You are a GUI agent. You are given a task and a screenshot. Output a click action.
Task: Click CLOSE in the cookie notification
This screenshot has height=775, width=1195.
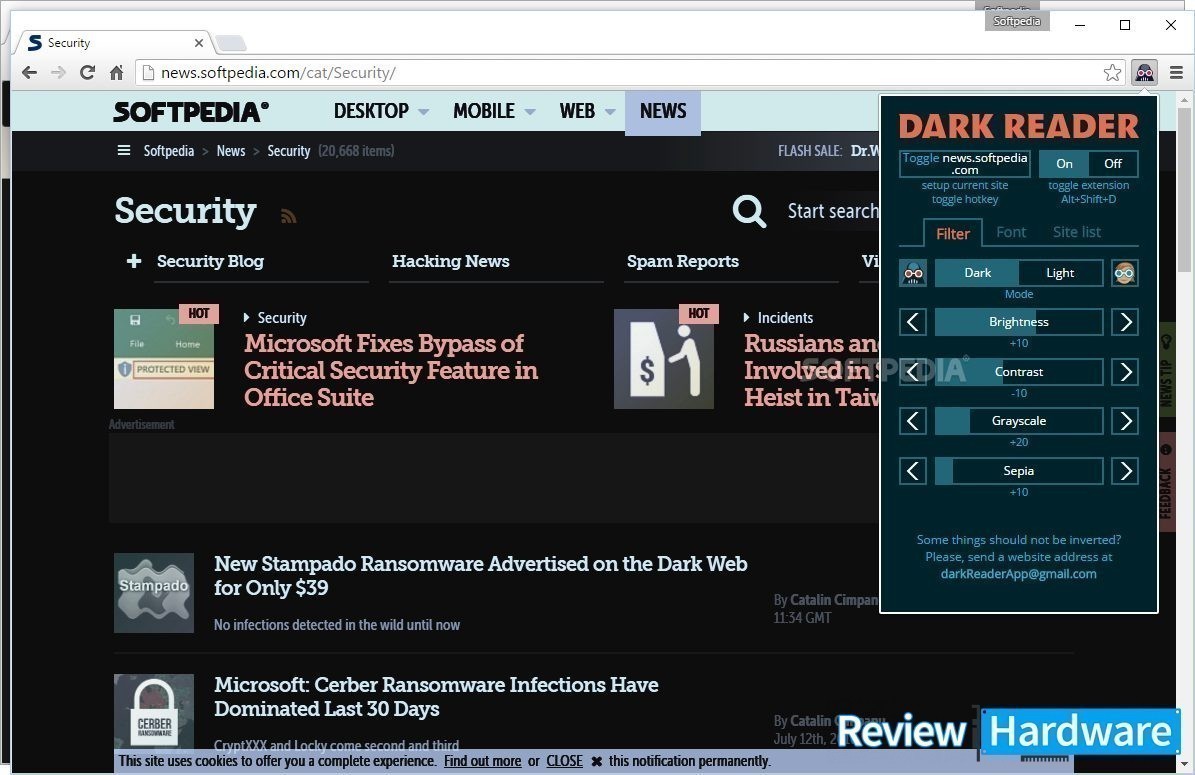pyautogui.click(x=564, y=761)
